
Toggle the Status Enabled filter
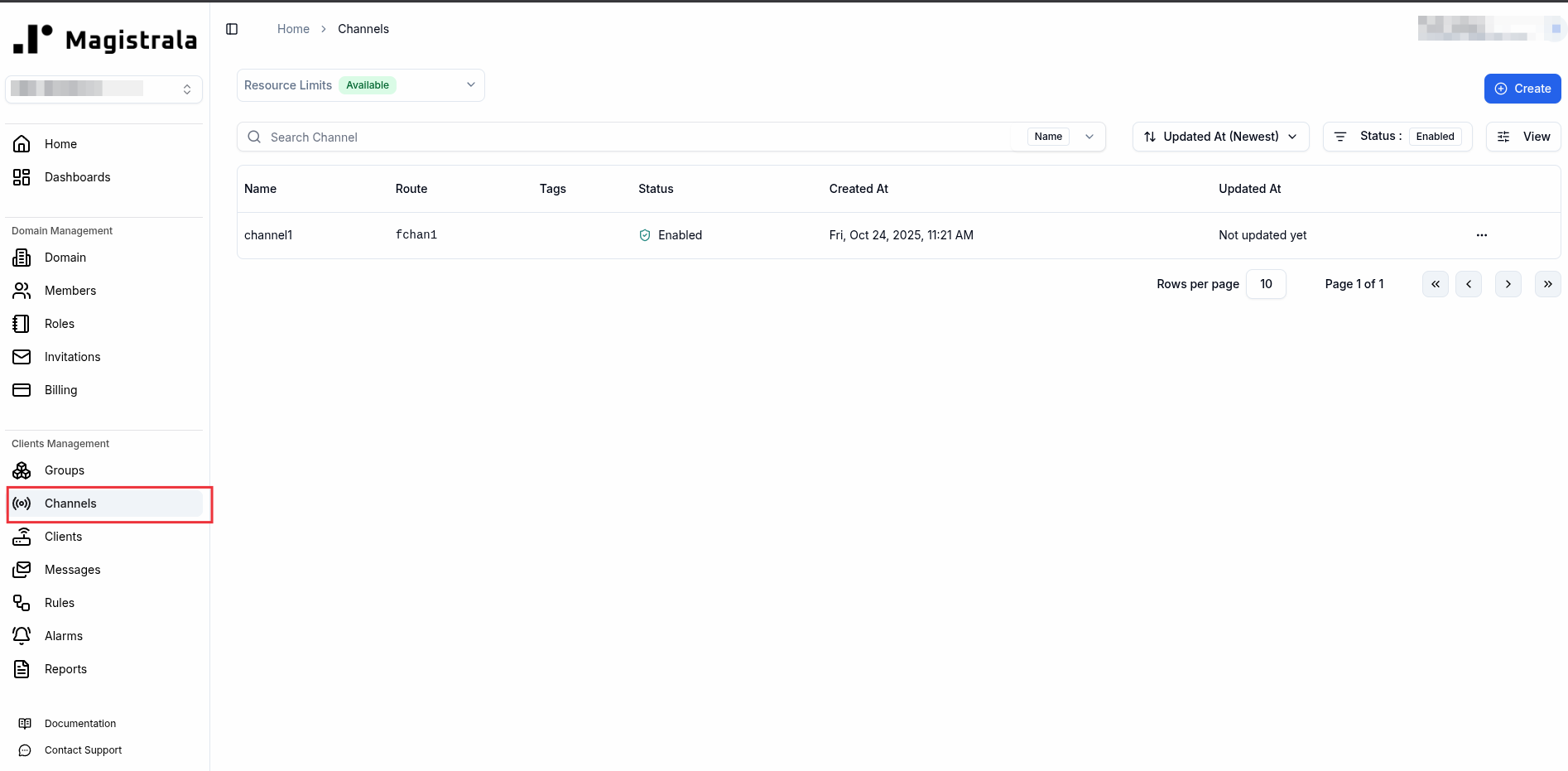(1435, 136)
